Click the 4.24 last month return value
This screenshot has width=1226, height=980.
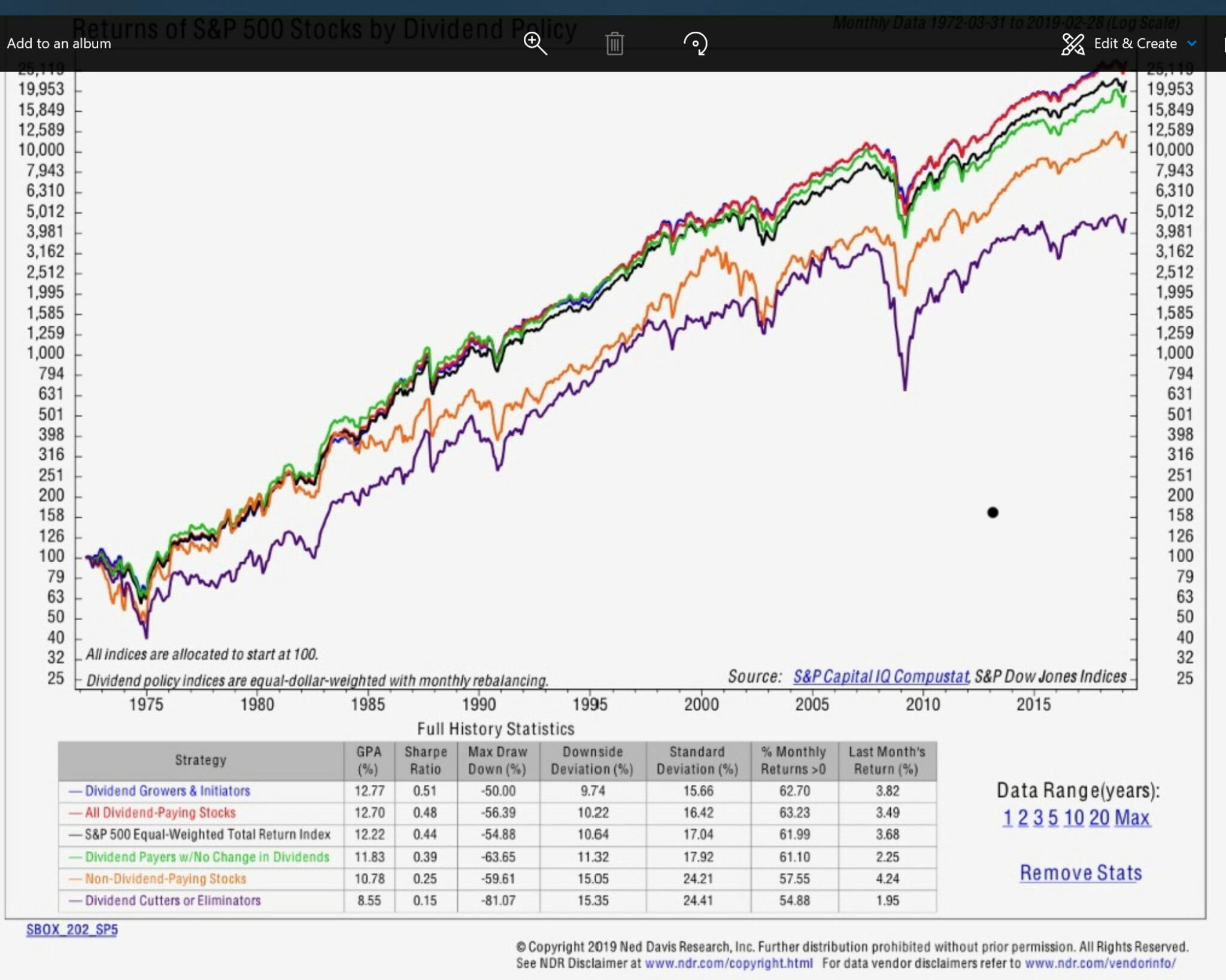pos(887,879)
